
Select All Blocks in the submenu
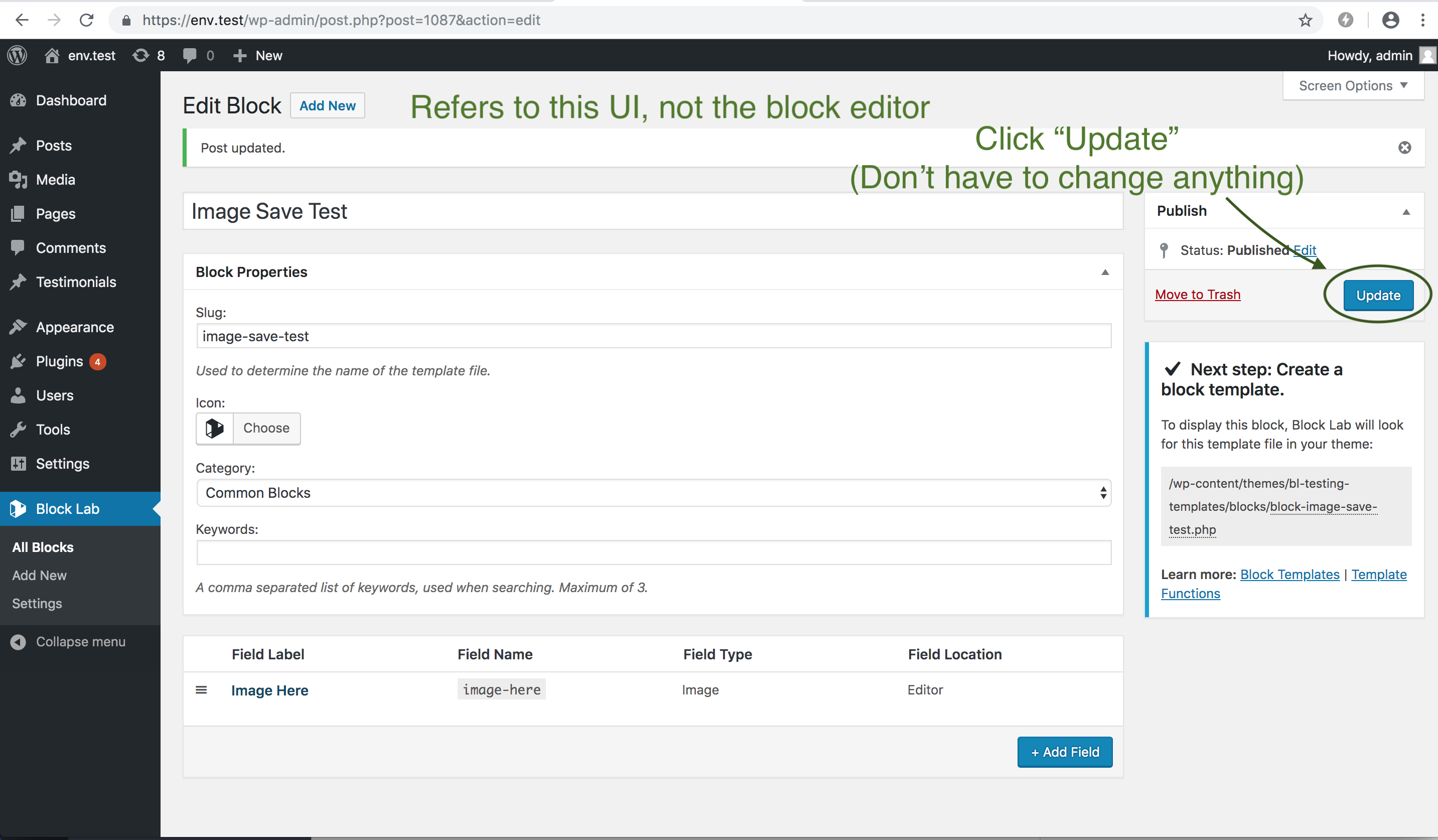43,546
